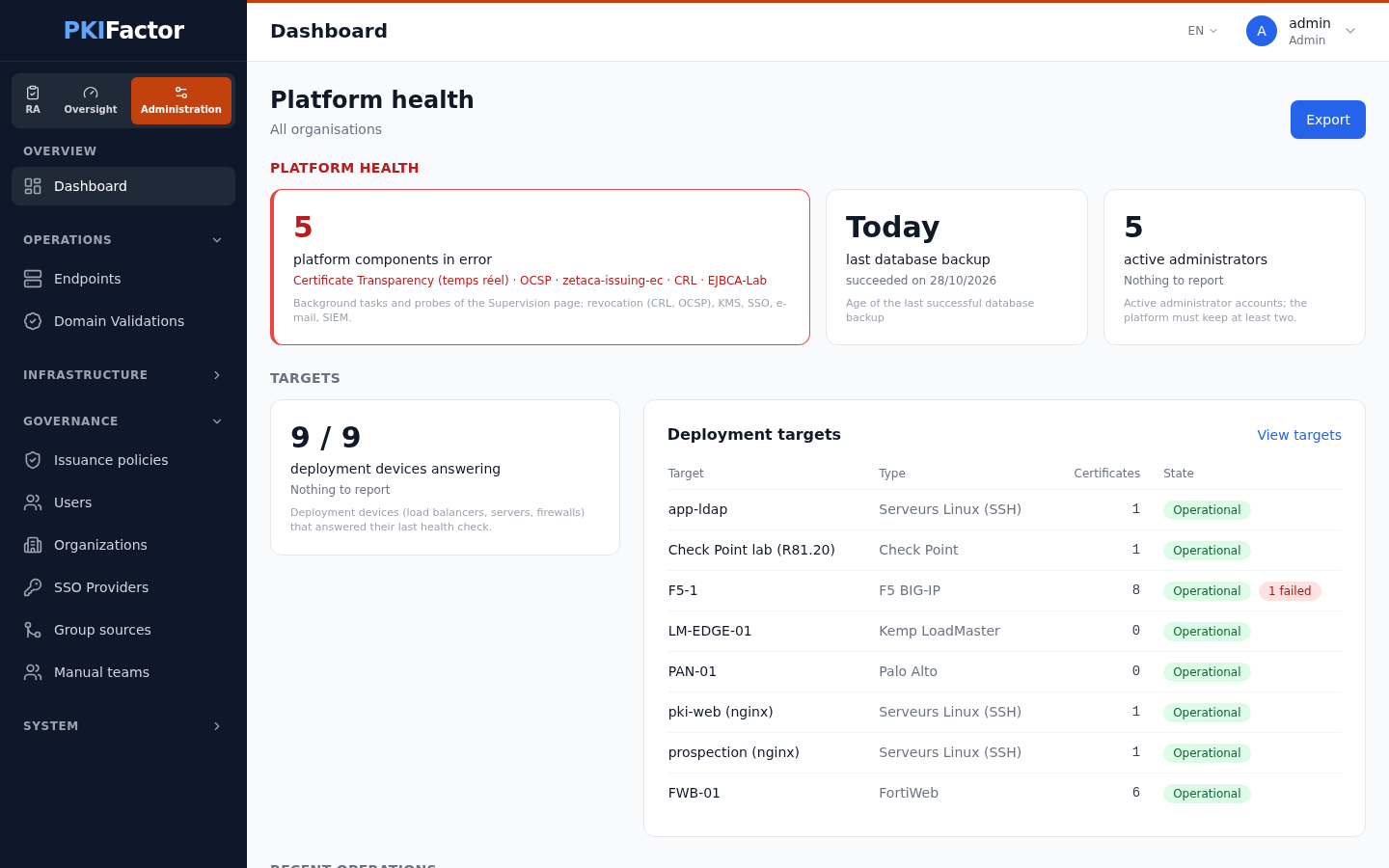The width and height of the screenshot is (1389, 868).
Task: Click the '1 failed' badge for F5-1
Action: pyautogui.click(x=1290, y=591)
